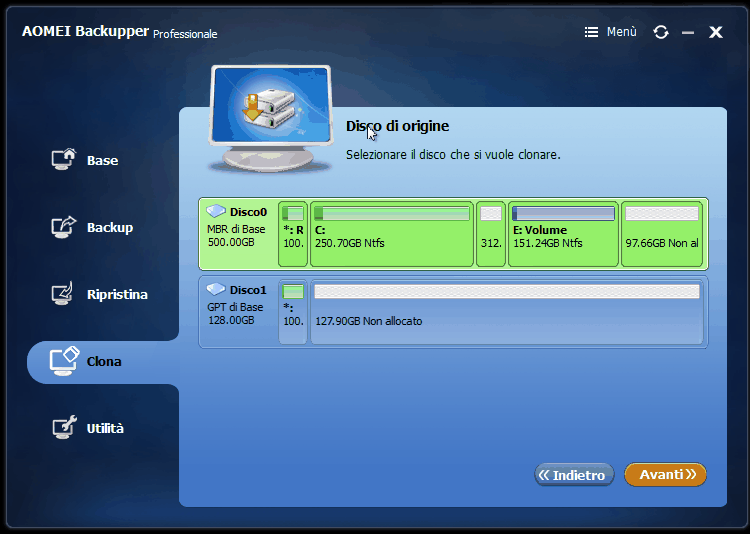Click 'Selezionare il disco che si vuole clonare' text
This screenshot has width=750, height=534.
(x=453, y=155)
